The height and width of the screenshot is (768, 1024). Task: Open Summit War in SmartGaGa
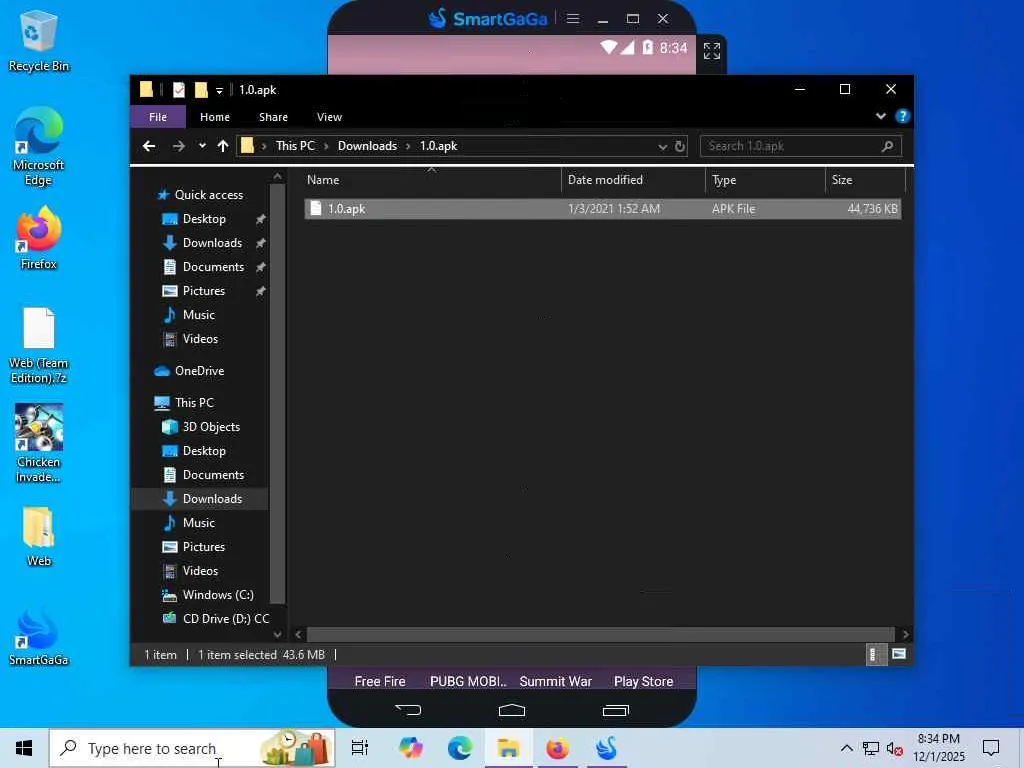pyautogui.click(x=555, y=681)
